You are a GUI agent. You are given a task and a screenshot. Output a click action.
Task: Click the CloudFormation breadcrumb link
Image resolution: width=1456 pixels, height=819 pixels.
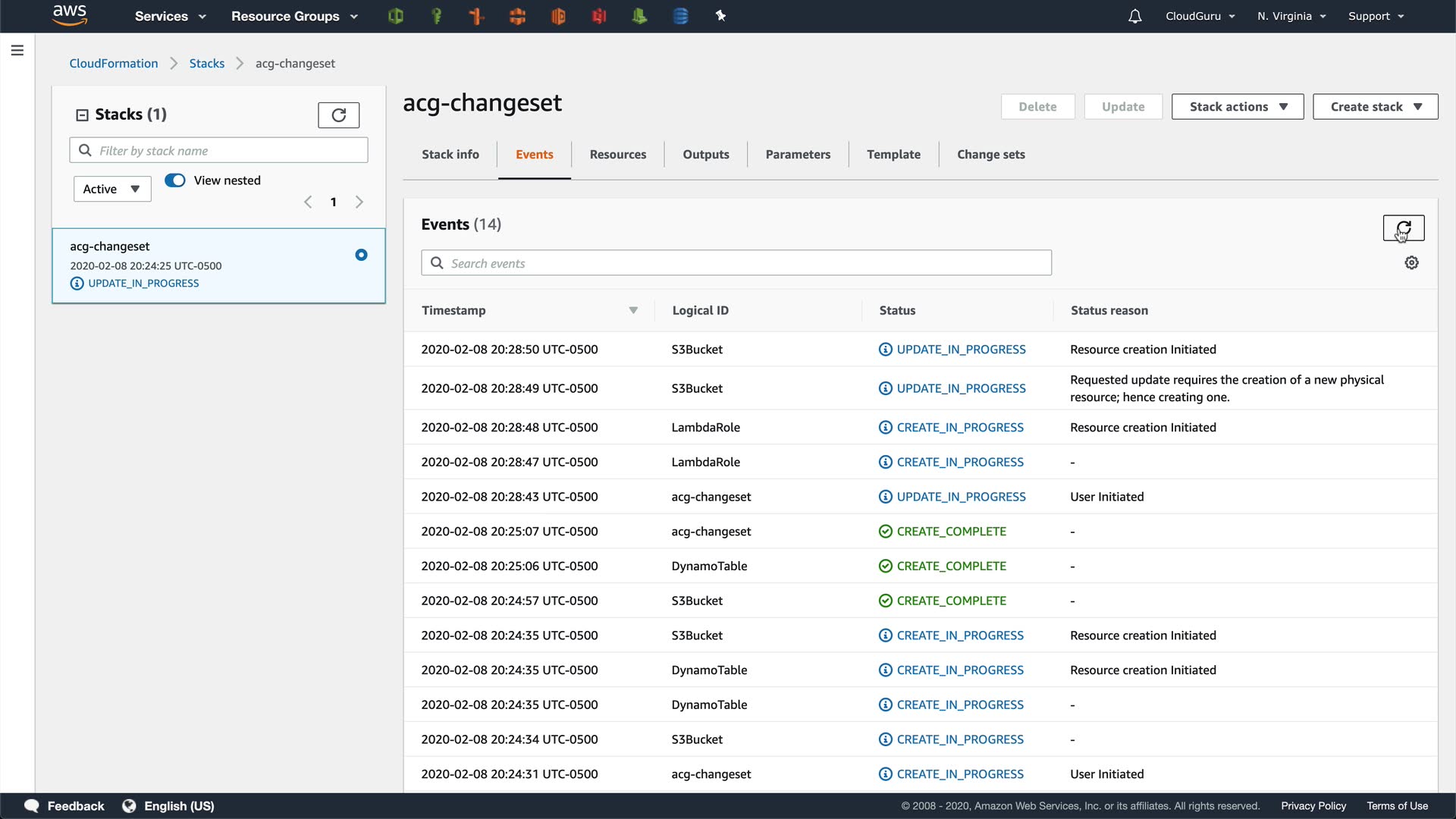point(114,64)
